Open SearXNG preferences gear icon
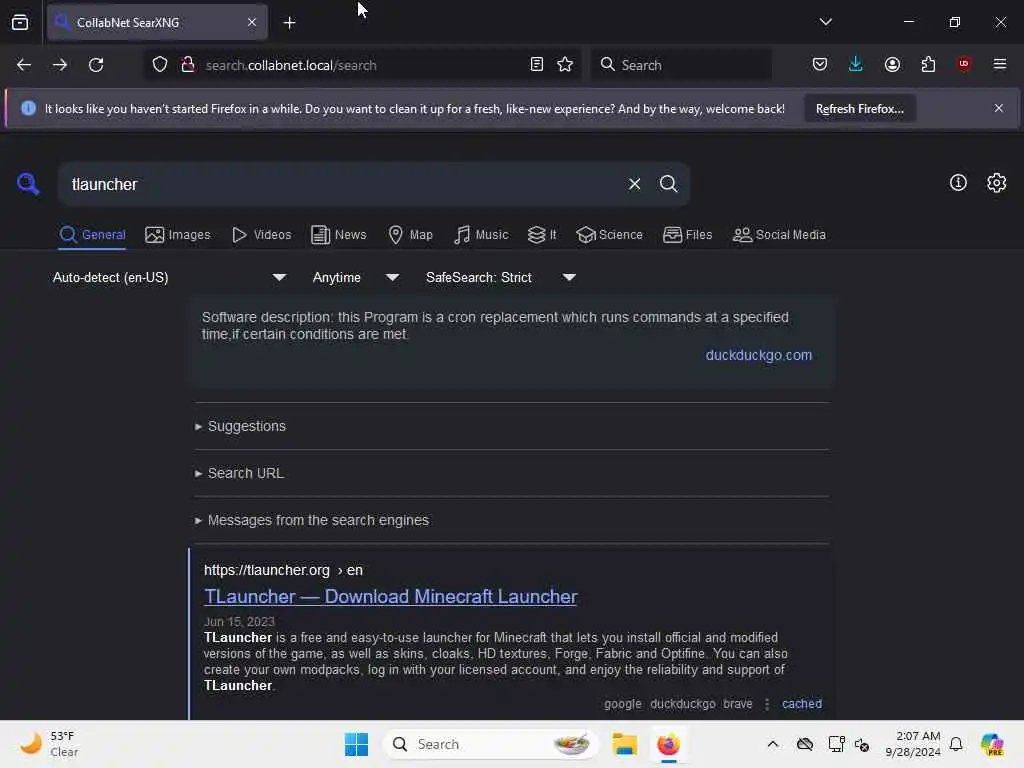The height and width of the screenshot is (768, 1024). 996,183
